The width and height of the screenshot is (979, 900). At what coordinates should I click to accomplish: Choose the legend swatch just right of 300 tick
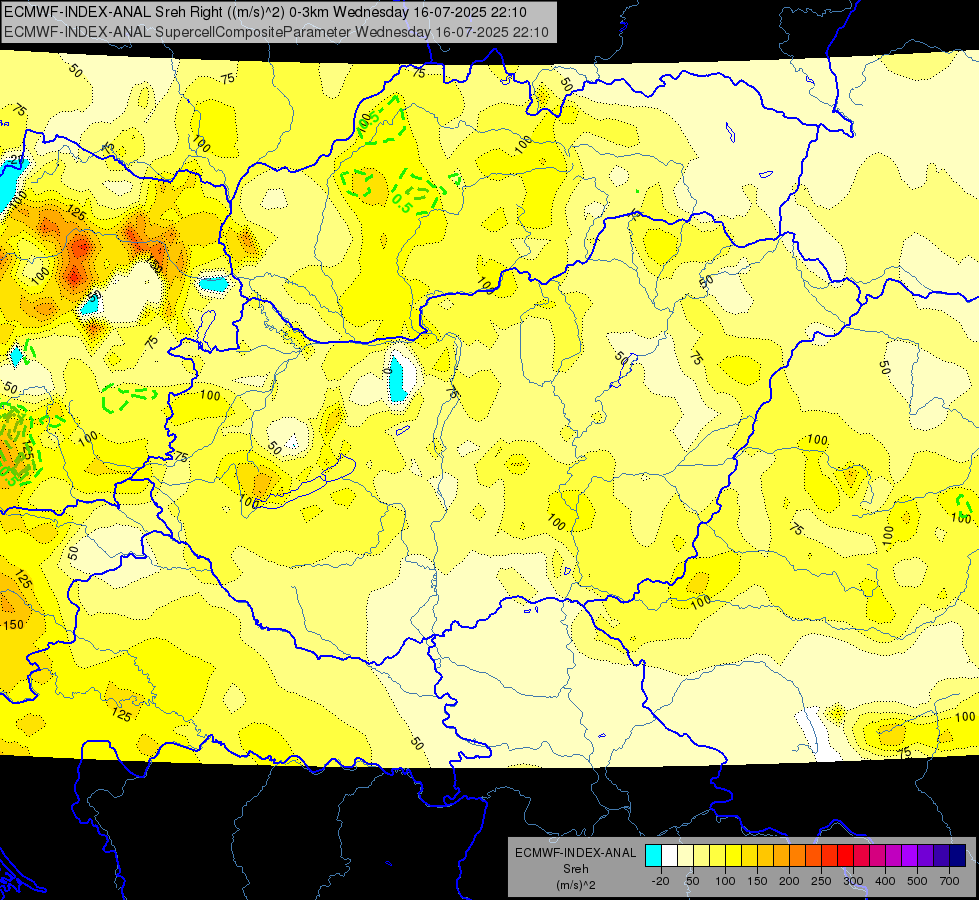862,855
